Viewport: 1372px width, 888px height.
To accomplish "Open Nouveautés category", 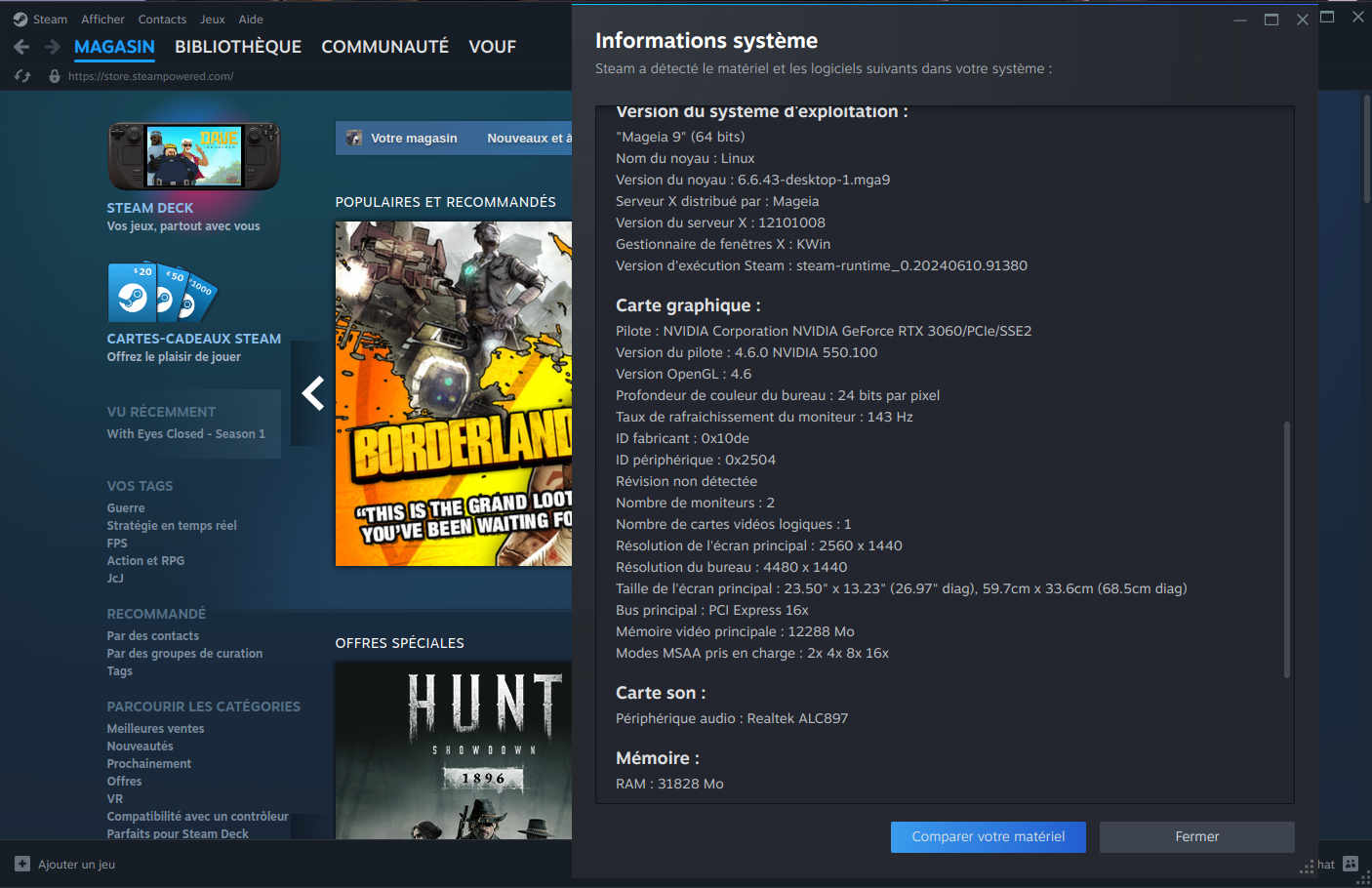I will click(141, 747).
